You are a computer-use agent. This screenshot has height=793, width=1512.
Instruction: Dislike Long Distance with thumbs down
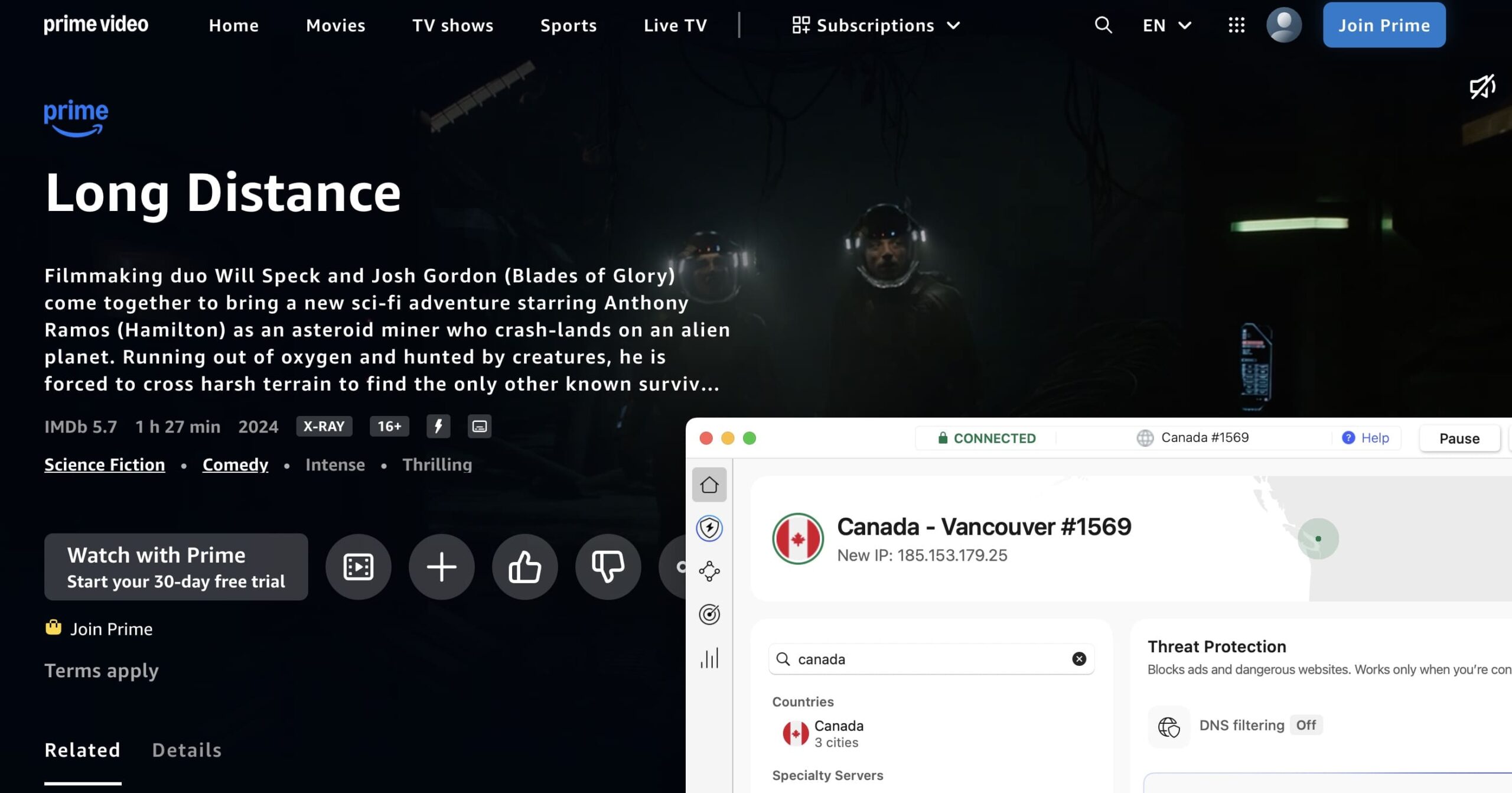tap(608, 566)
